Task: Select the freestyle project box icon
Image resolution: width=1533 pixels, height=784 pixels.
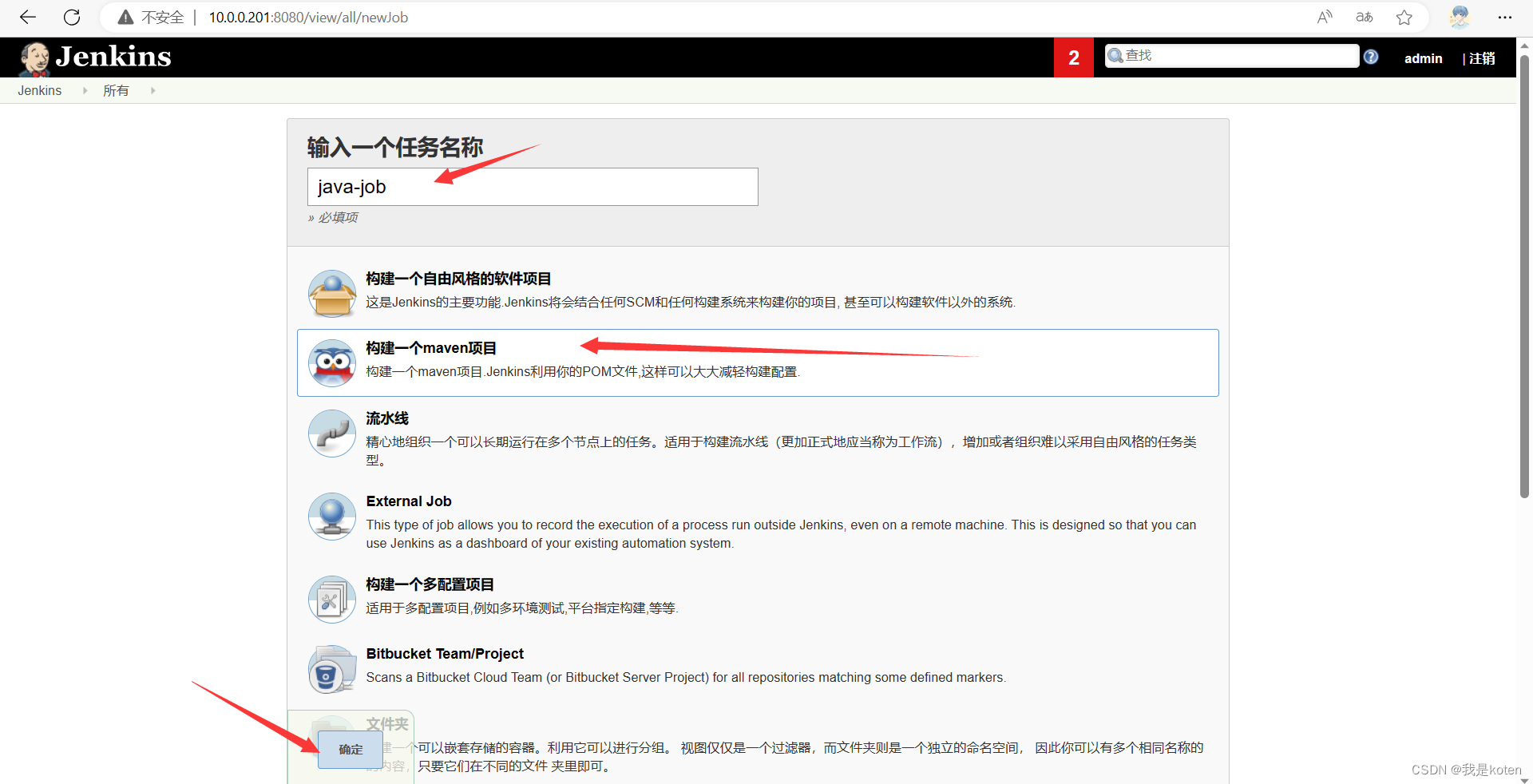Action: 332,293
